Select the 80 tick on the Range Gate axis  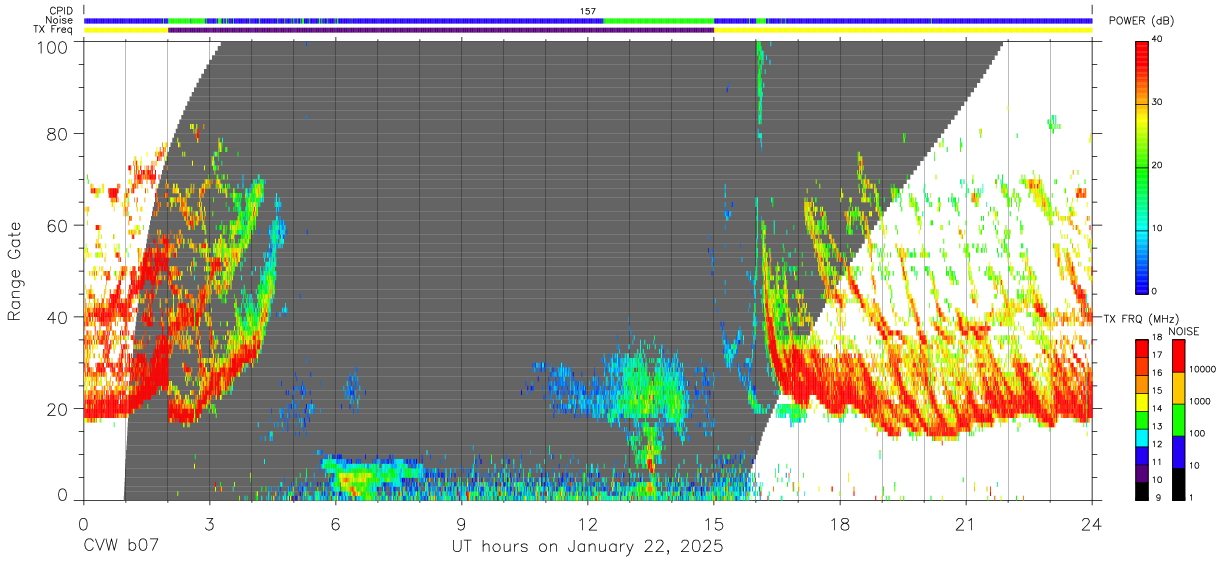tap(56, 134)
